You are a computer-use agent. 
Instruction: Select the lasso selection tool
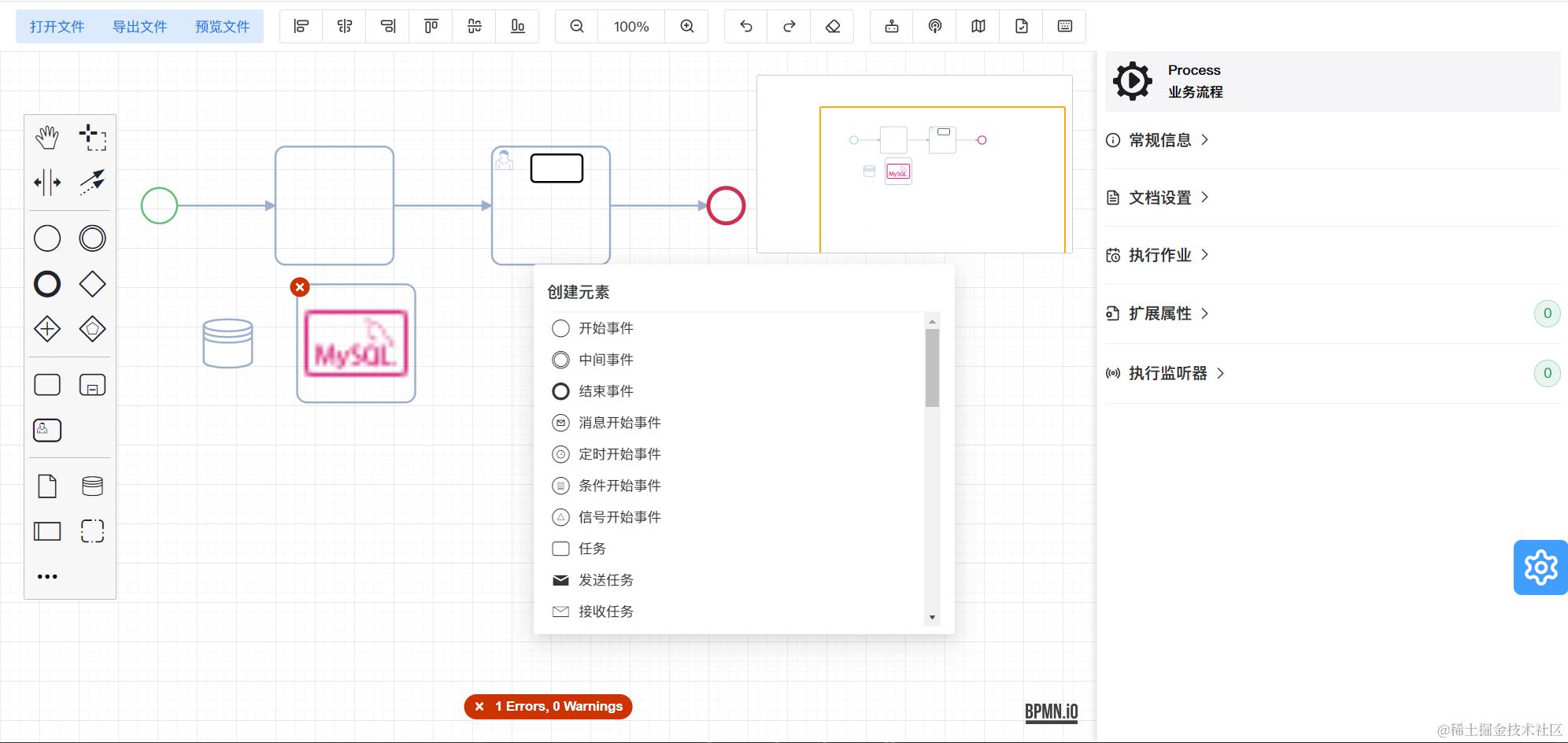[92, 137]
